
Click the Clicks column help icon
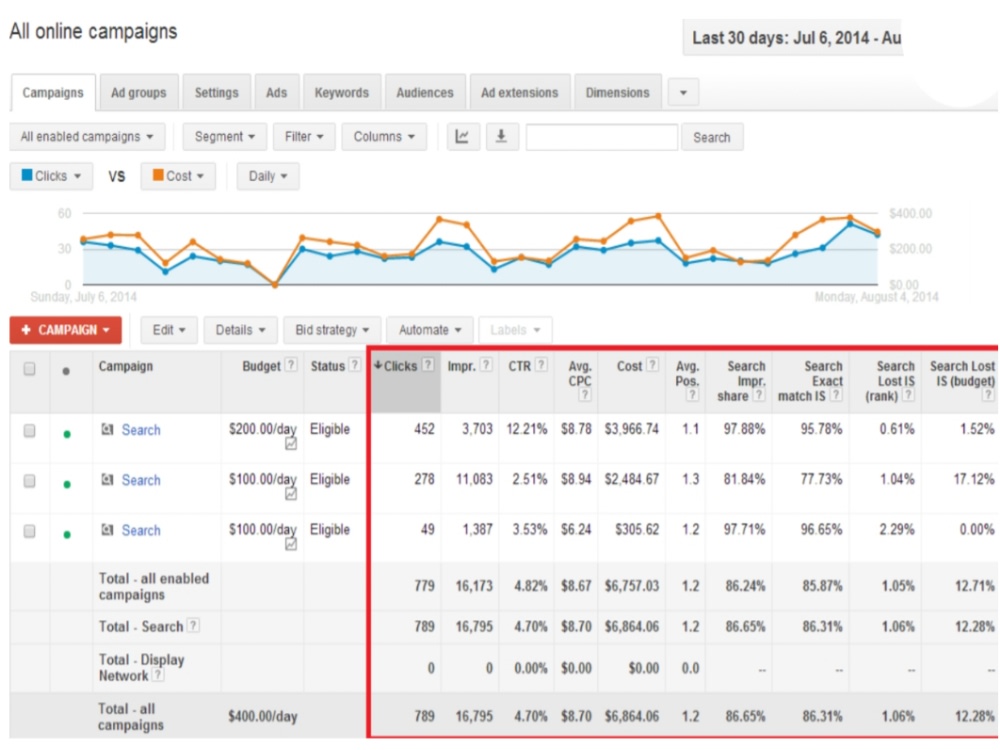pyautogui.click(x=429, y=365)
